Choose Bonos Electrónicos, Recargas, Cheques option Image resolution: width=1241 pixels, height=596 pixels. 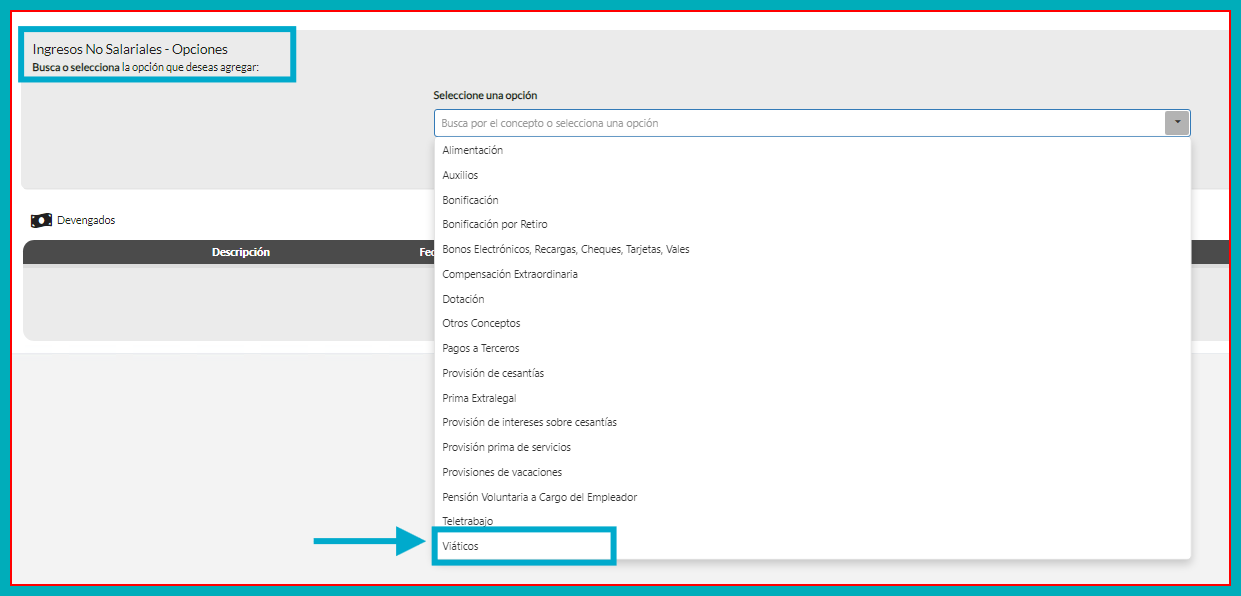812,249
